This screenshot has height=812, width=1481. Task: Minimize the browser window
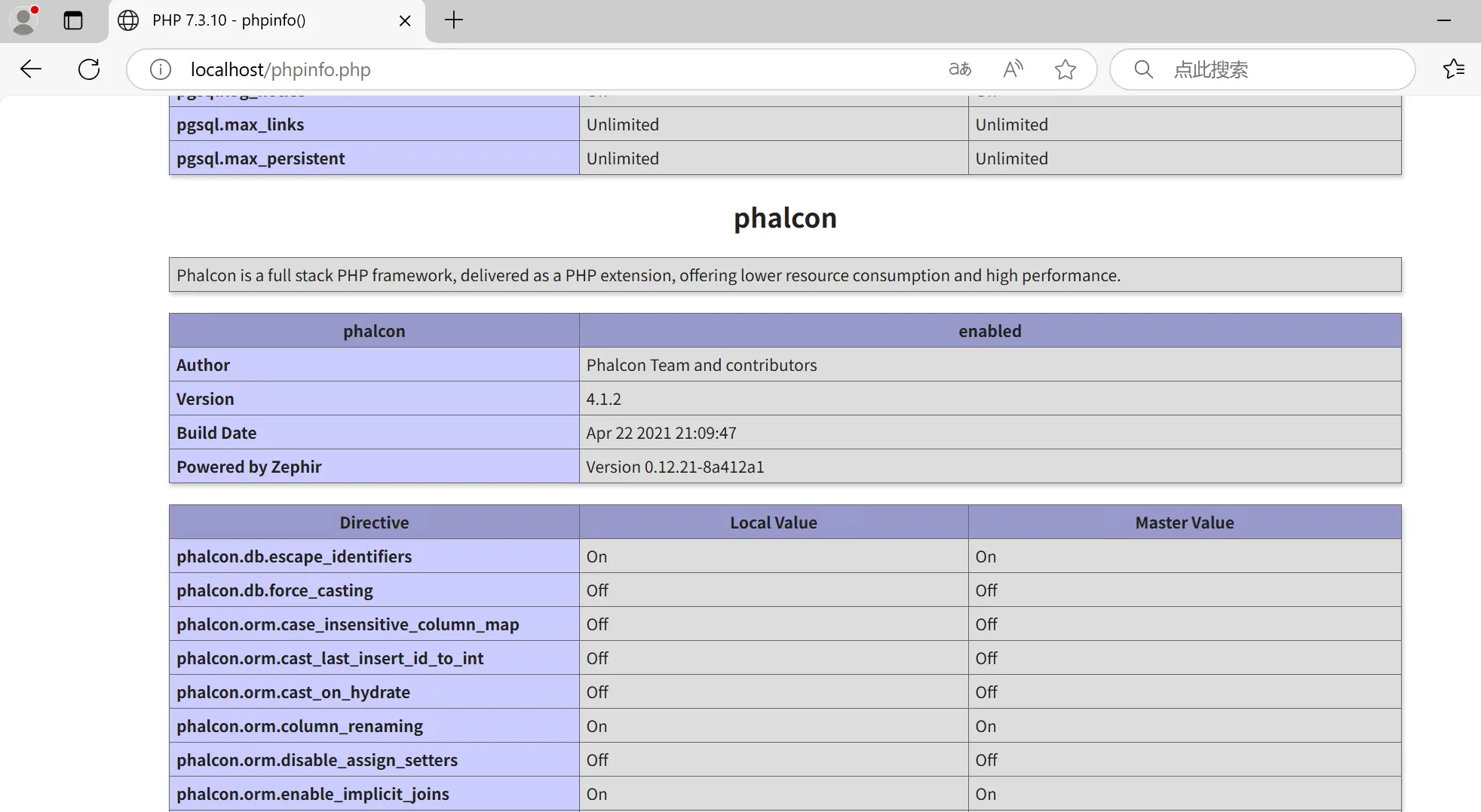(x=1444, y=20)
